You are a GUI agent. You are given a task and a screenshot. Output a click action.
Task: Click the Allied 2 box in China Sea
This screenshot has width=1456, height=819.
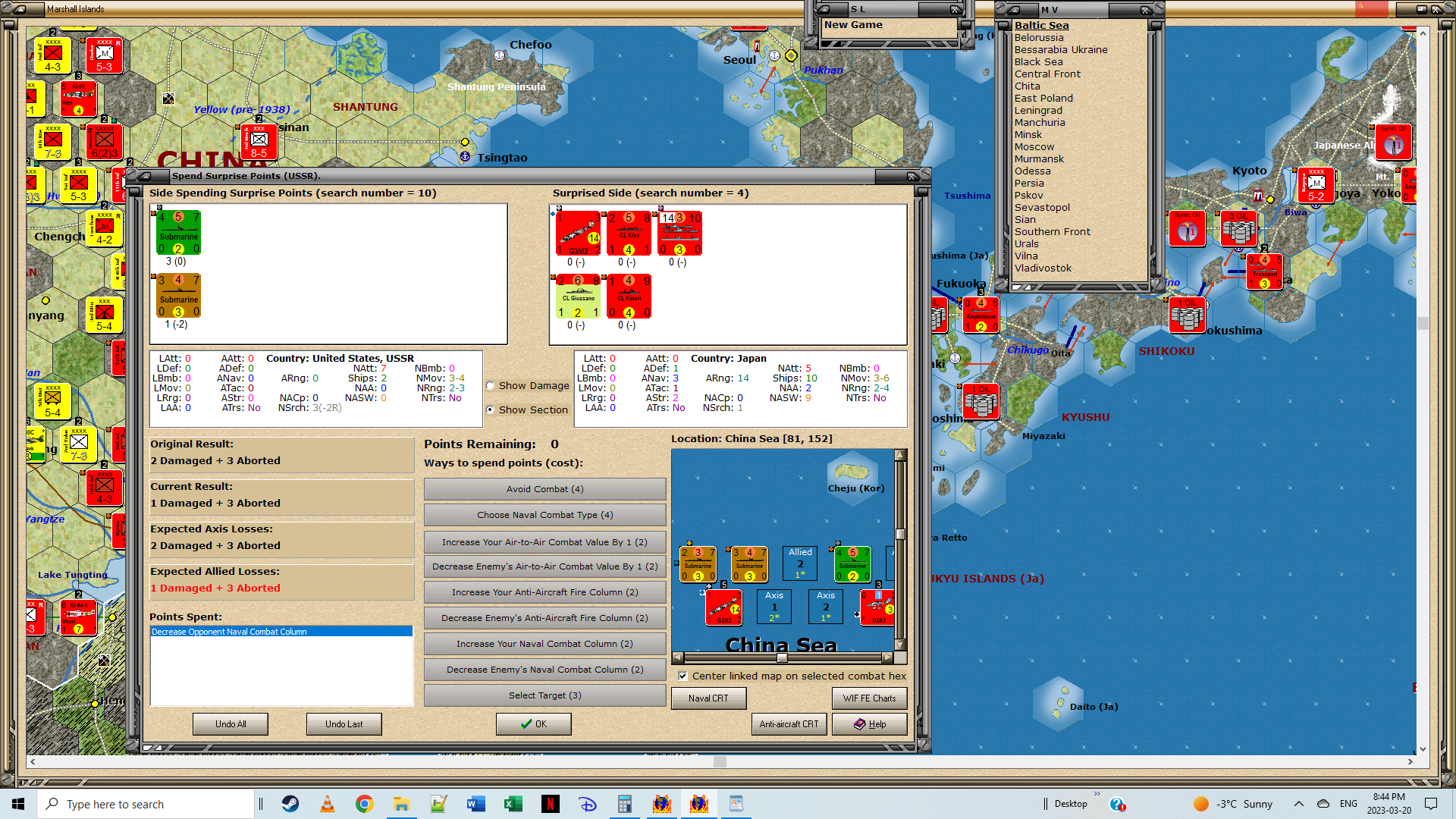click(799, 563)
